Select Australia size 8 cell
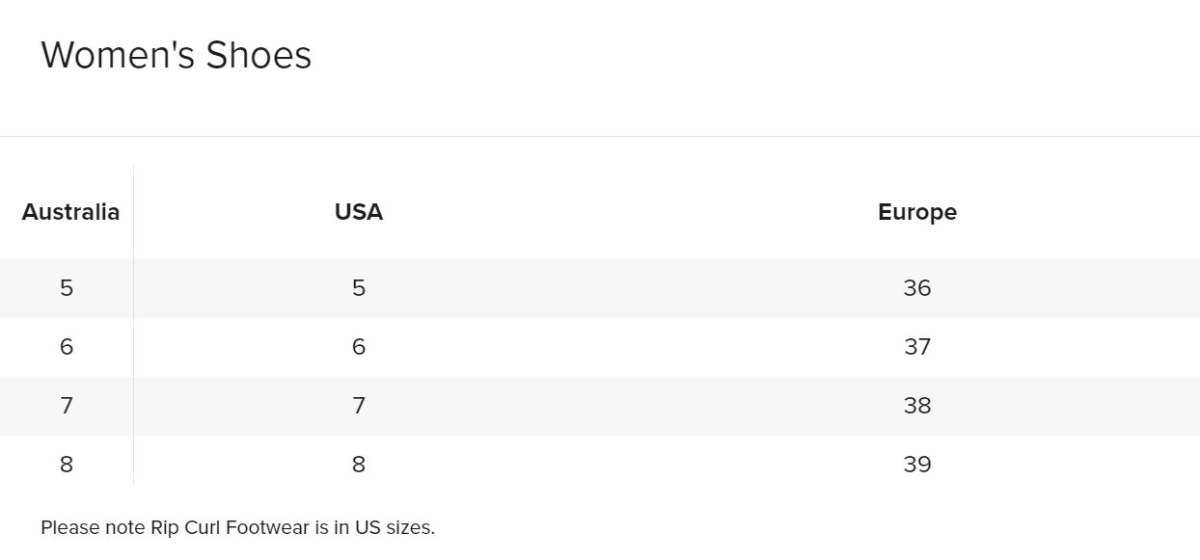This screenshot has width=1200, height=560. pos(66,464)
